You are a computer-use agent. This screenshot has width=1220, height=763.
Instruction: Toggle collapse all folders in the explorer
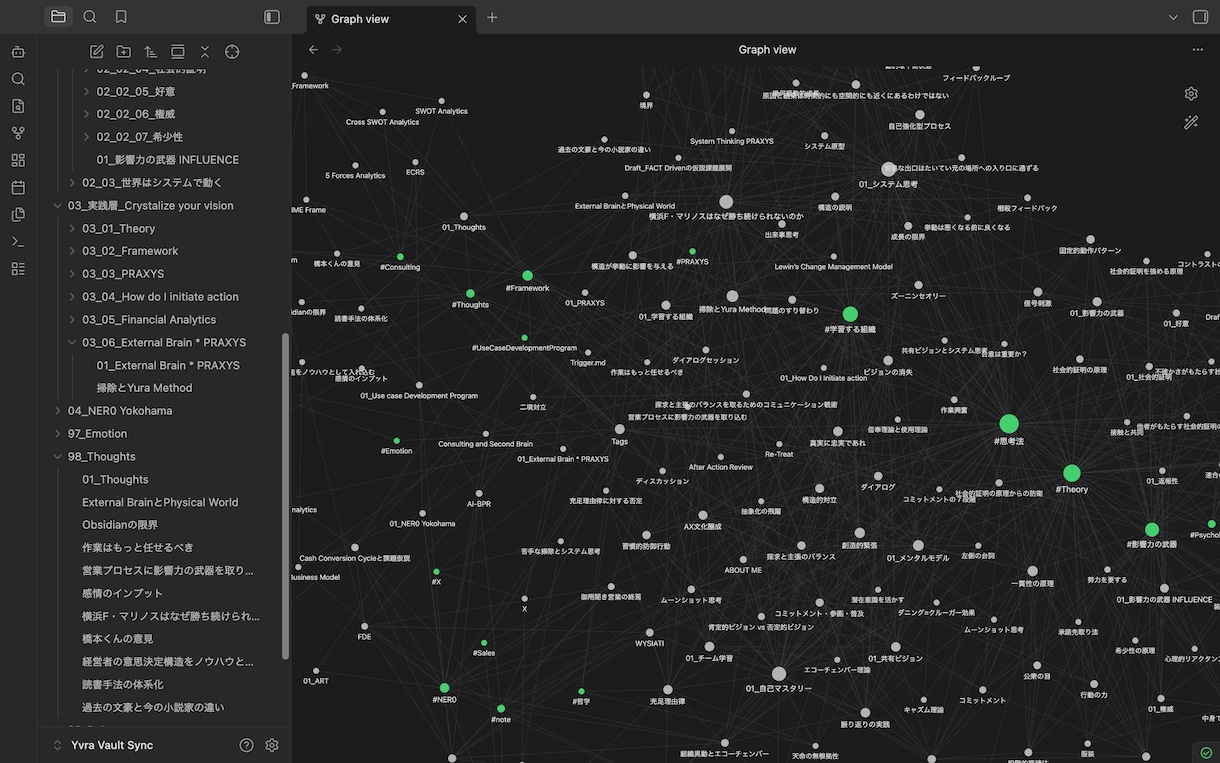click(205, 52)
